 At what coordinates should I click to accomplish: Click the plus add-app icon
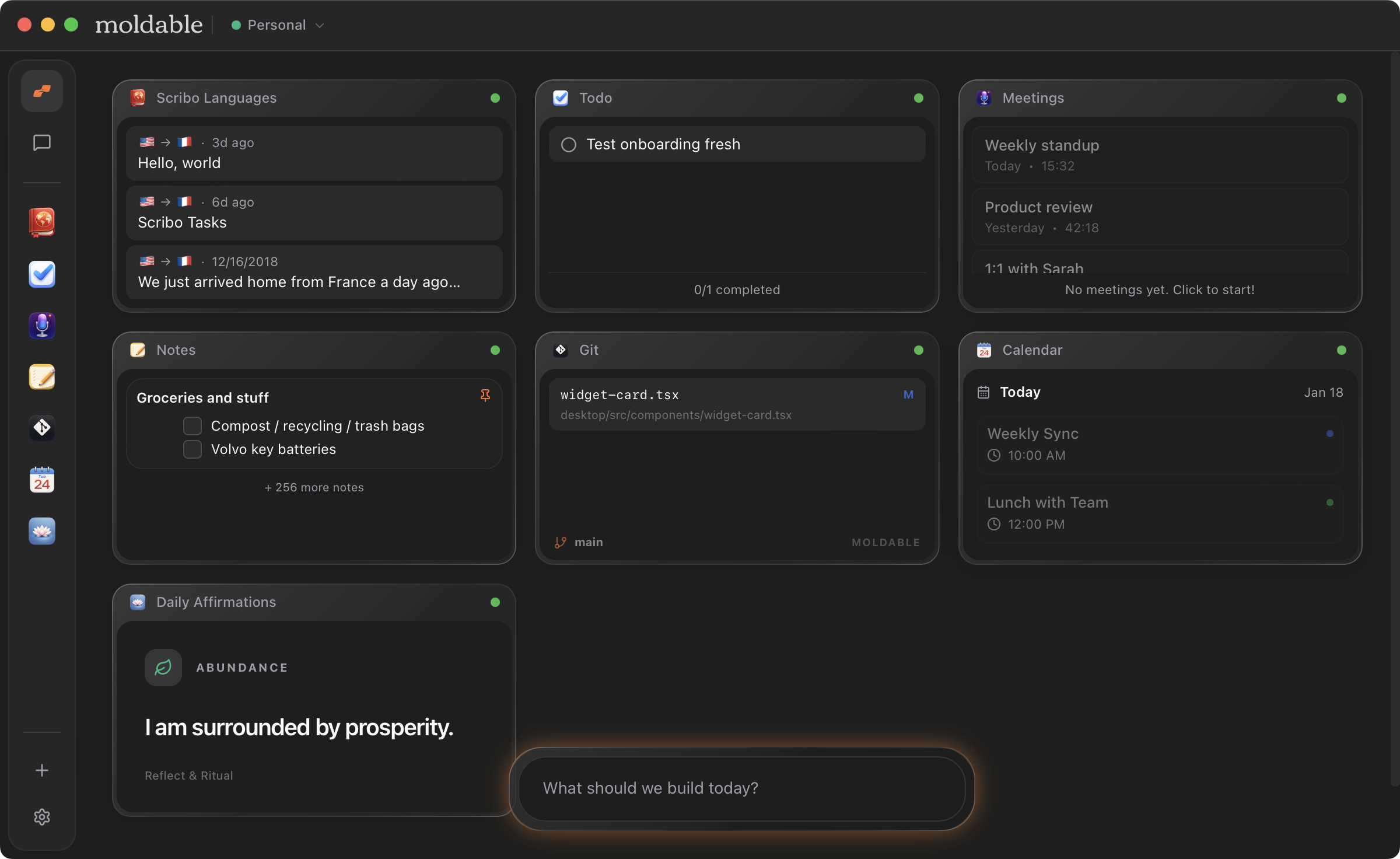42,770
